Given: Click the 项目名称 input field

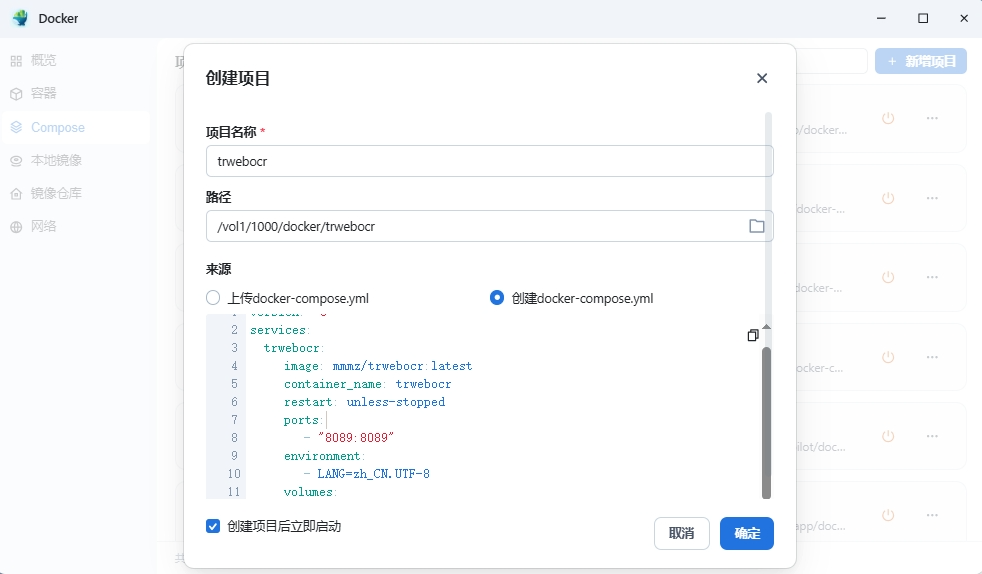Looking at the screenshot, I should coord(489,161).
